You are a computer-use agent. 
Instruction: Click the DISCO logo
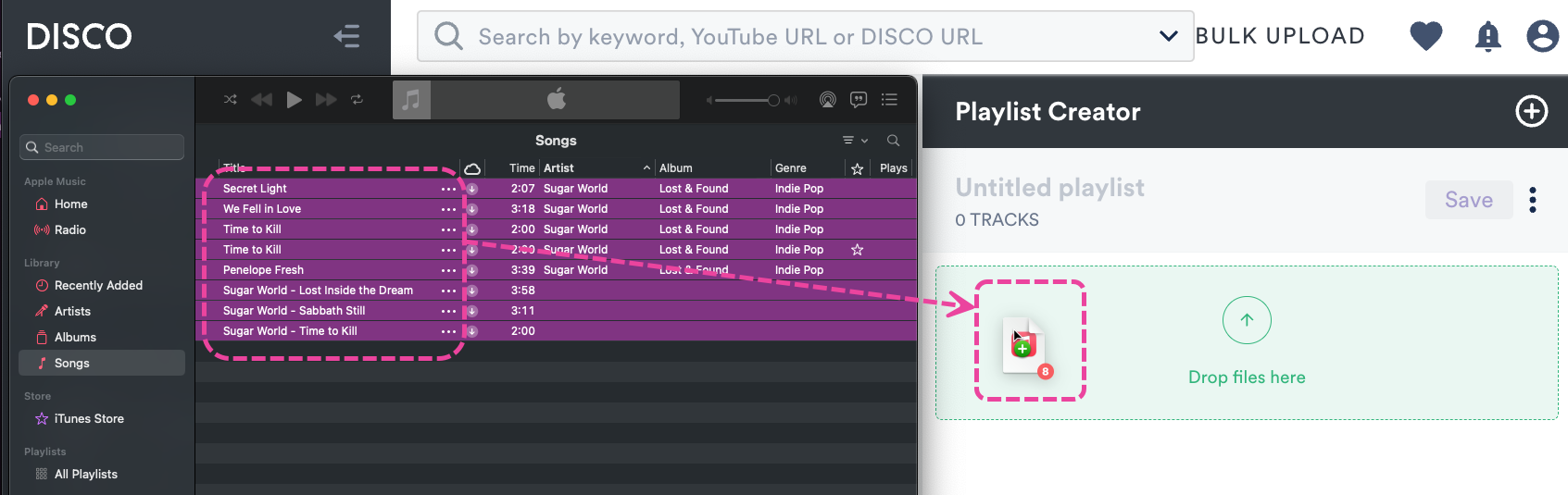[80, 37]
